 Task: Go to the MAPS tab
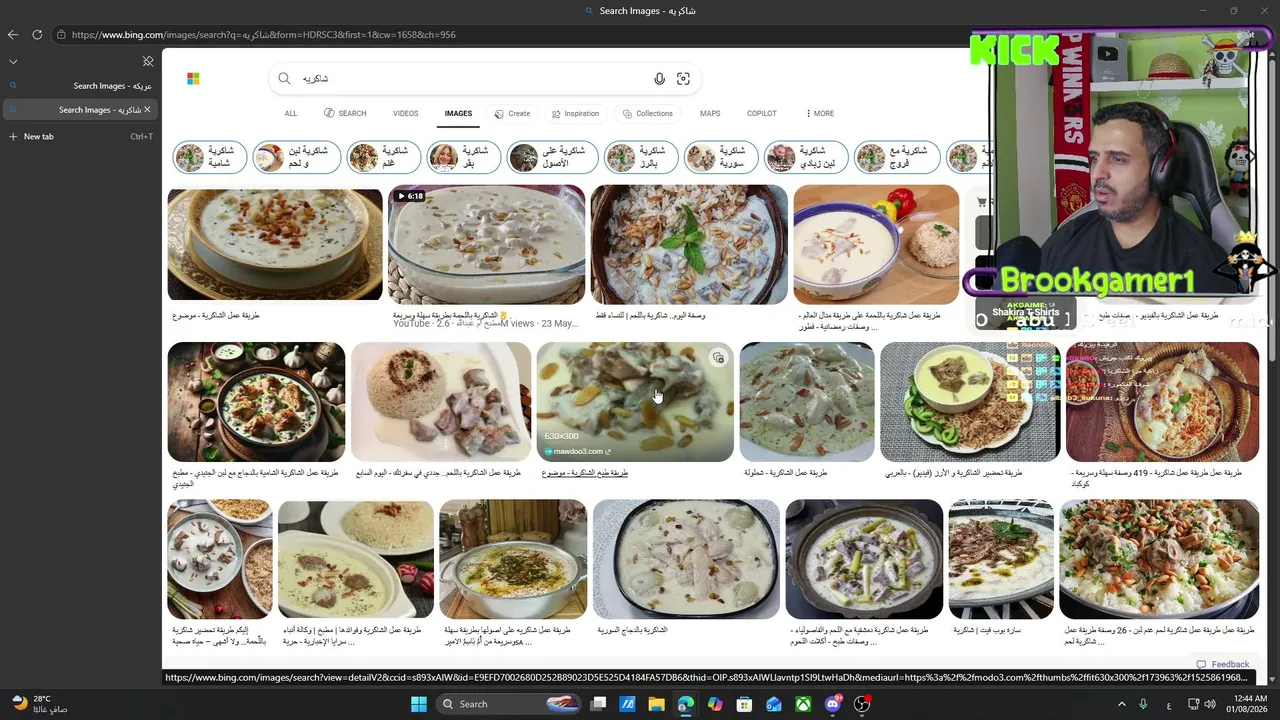coord(710,113)
